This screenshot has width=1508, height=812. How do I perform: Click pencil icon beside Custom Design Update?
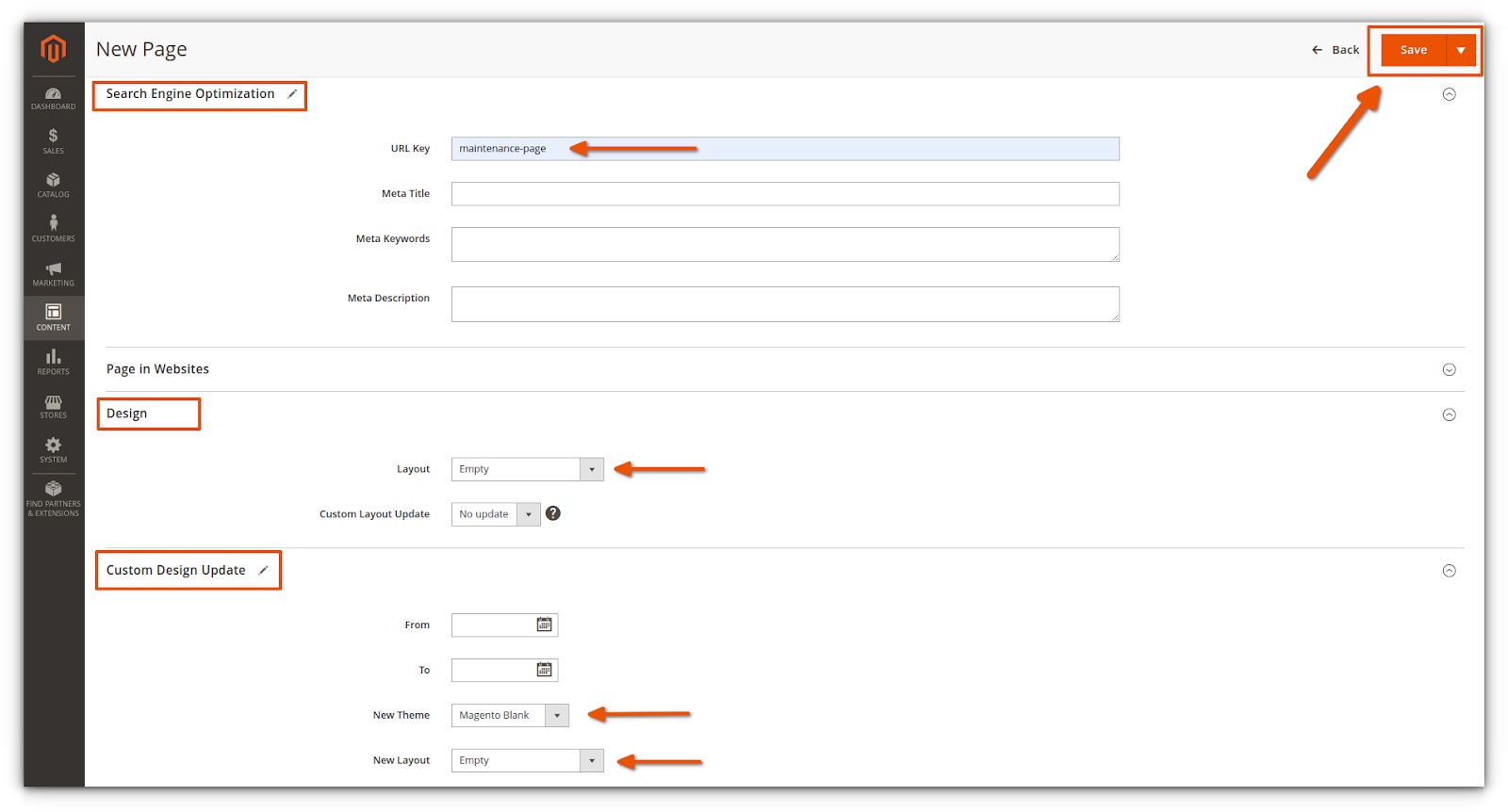coord(263,570)
